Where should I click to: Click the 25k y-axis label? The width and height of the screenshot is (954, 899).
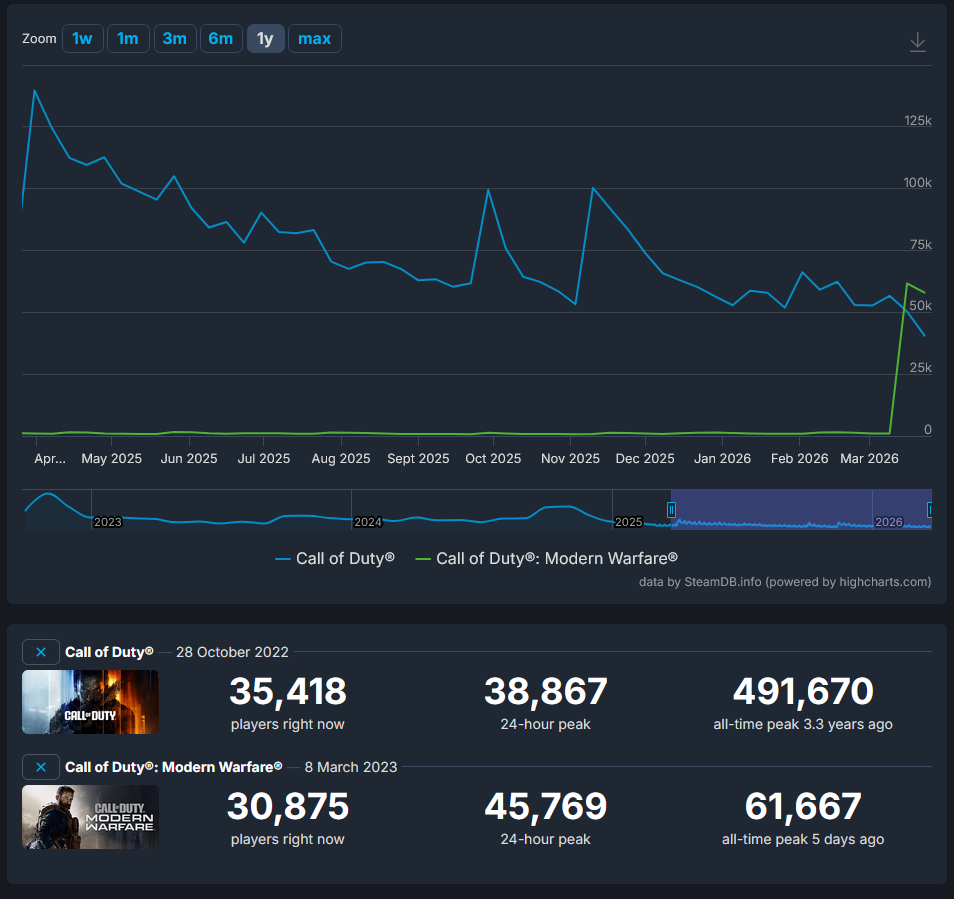point(921,367)
